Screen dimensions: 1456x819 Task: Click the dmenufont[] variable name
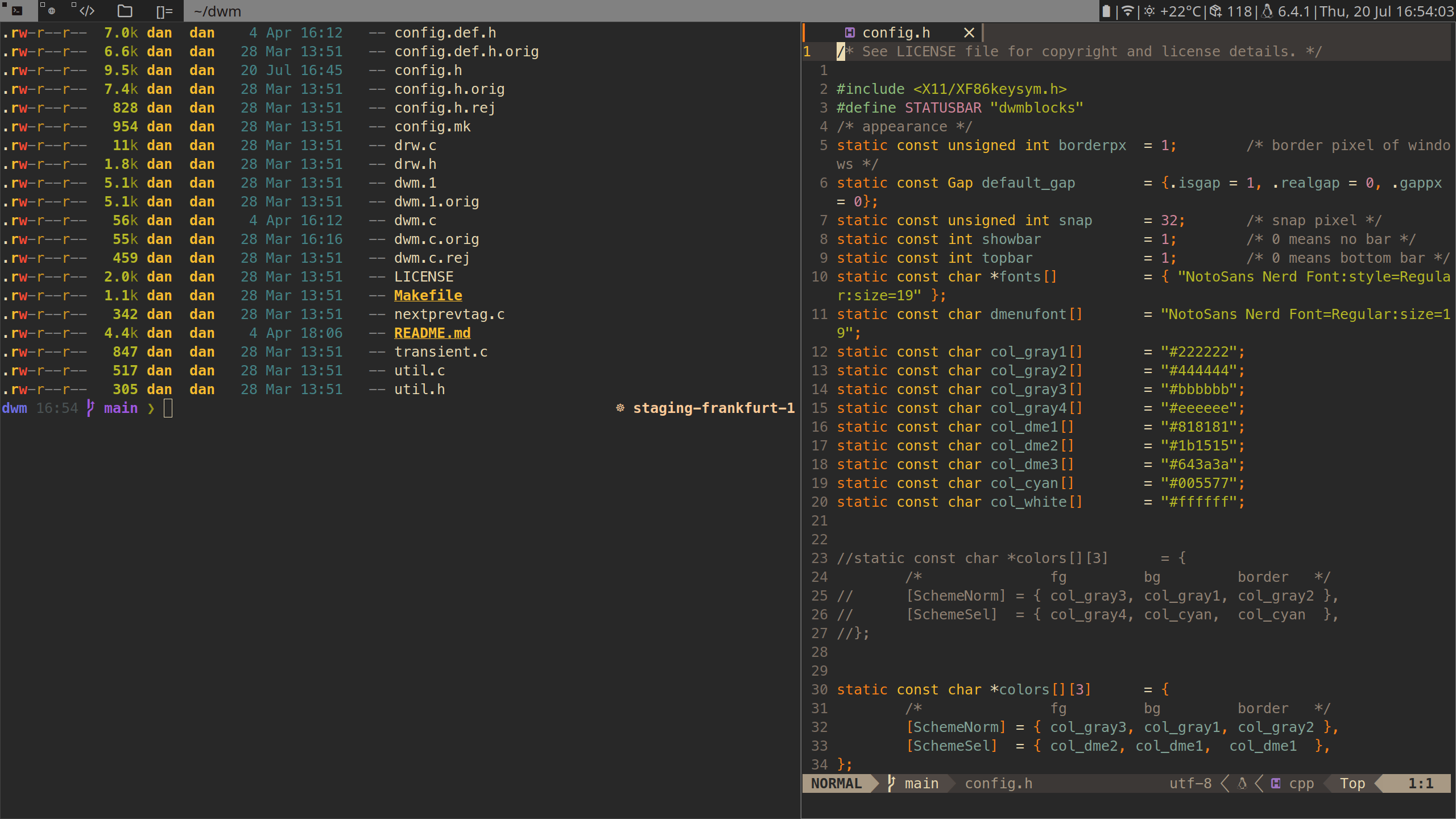[1037, 314]
